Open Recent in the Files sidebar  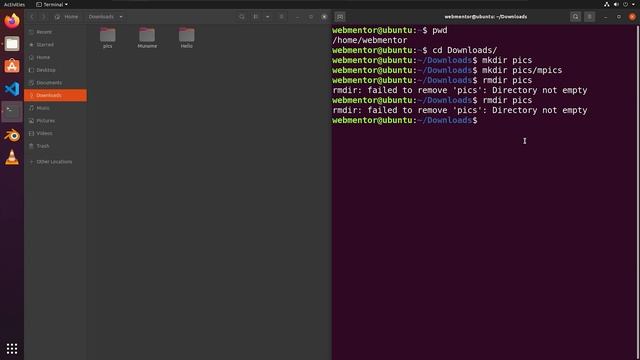(x=56, y=32)
